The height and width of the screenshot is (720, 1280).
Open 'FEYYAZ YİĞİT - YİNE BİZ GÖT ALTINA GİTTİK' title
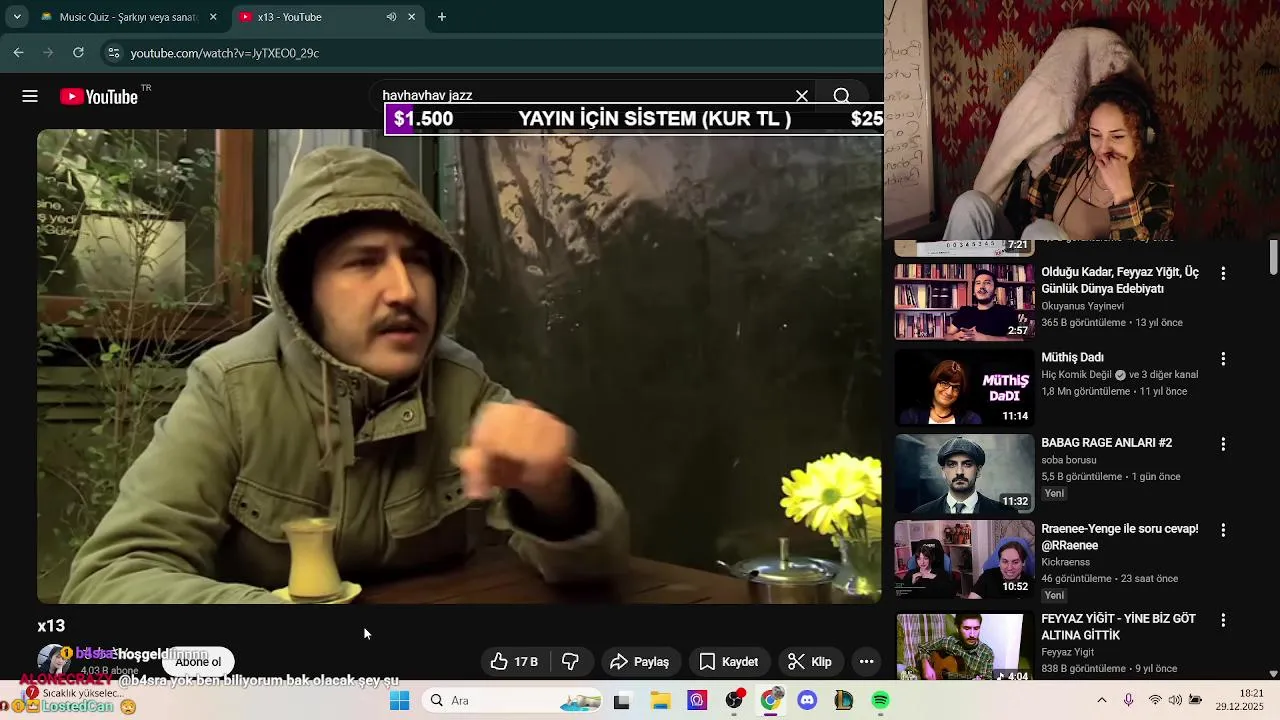pos(1118,627)
